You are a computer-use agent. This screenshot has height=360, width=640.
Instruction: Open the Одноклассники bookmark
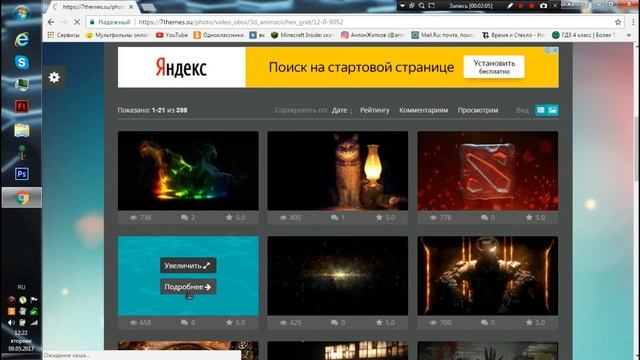pos(219,35)
